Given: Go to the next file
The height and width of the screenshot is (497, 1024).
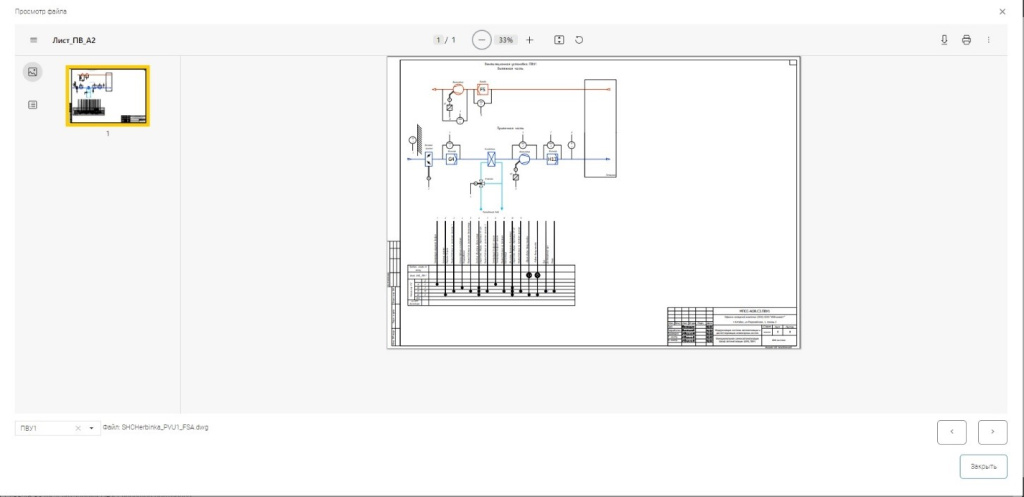Looking at the screenshot, I should (992, 431).
